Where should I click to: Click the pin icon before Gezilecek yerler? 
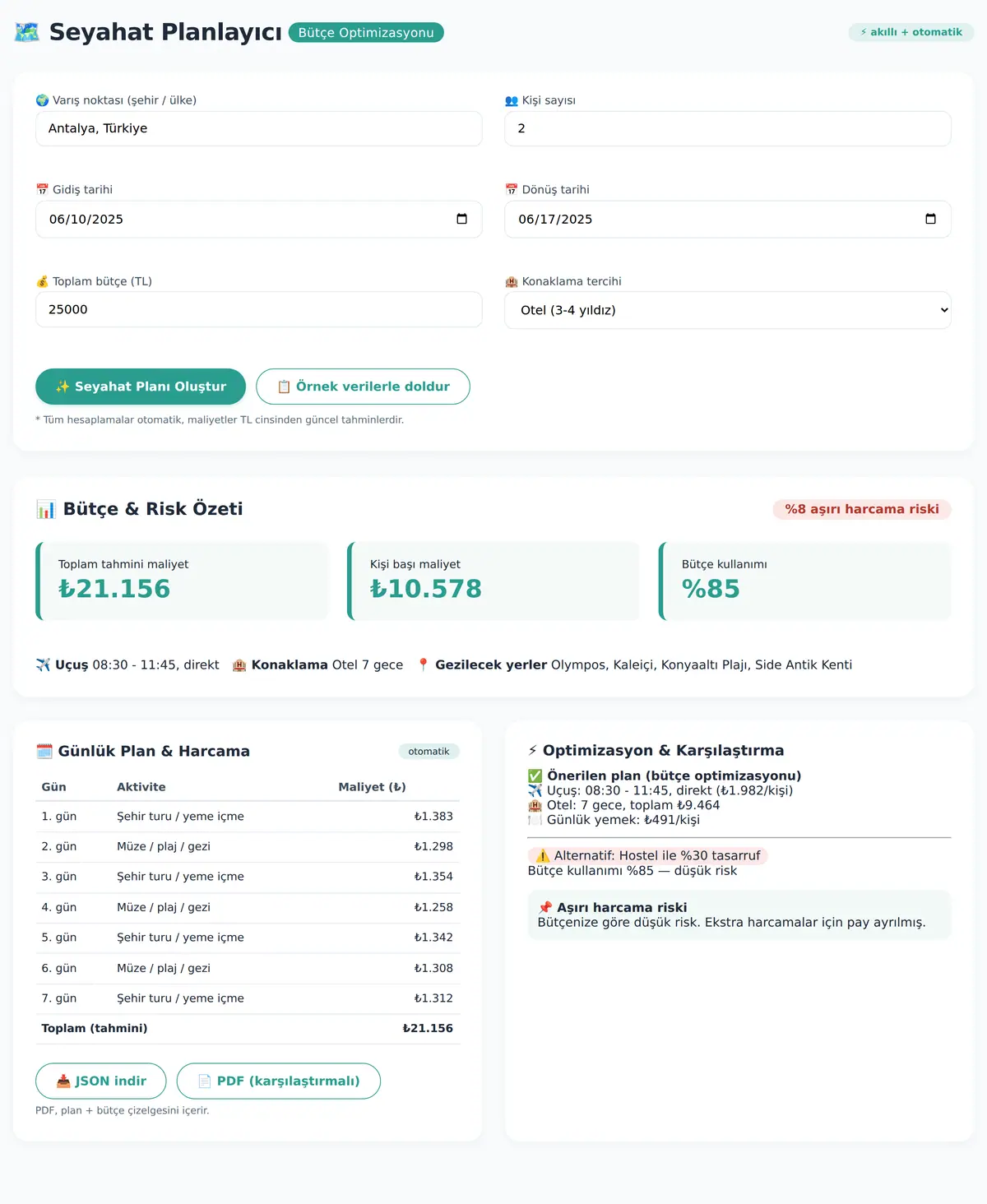424,665
